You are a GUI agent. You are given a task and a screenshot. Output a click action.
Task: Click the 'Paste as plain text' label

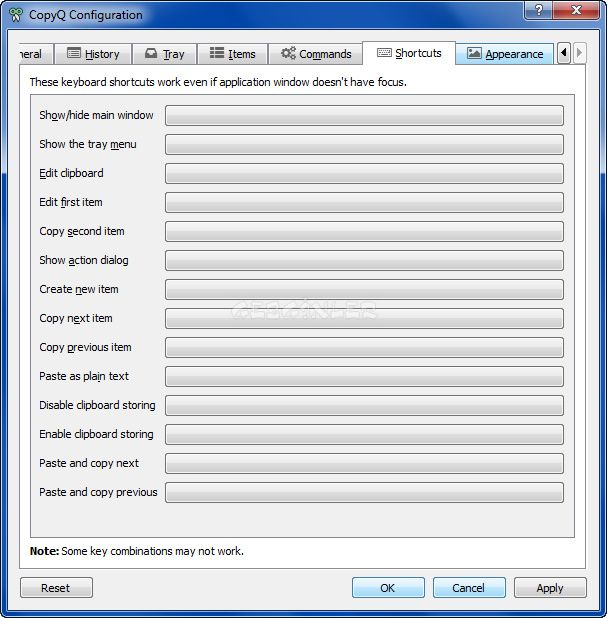click(84, 376)
